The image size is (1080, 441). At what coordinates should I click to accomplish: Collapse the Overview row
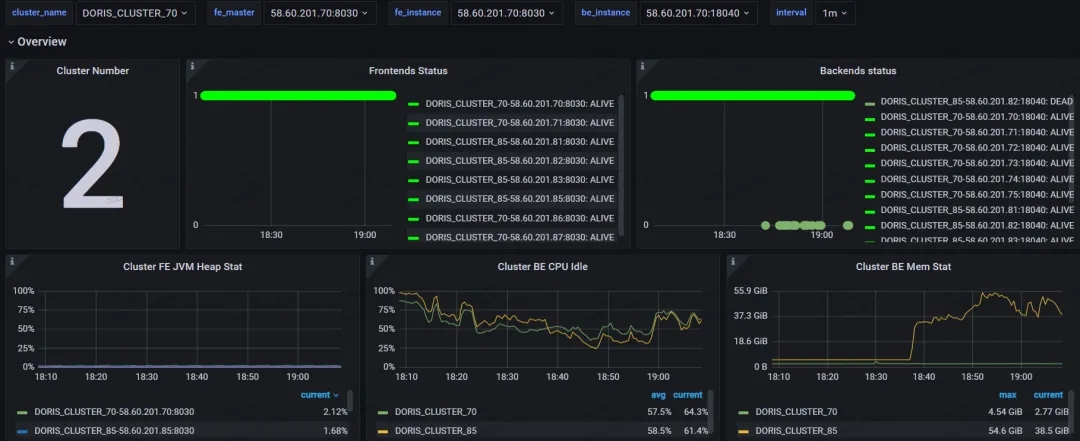tap(37, 42)
